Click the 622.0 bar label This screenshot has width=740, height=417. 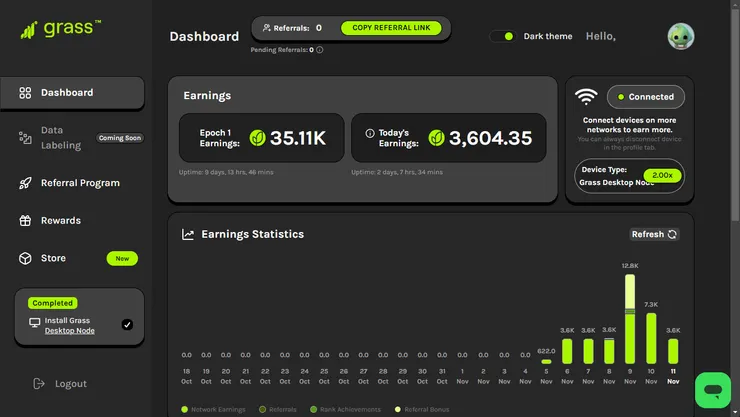(x=546, y=351)
